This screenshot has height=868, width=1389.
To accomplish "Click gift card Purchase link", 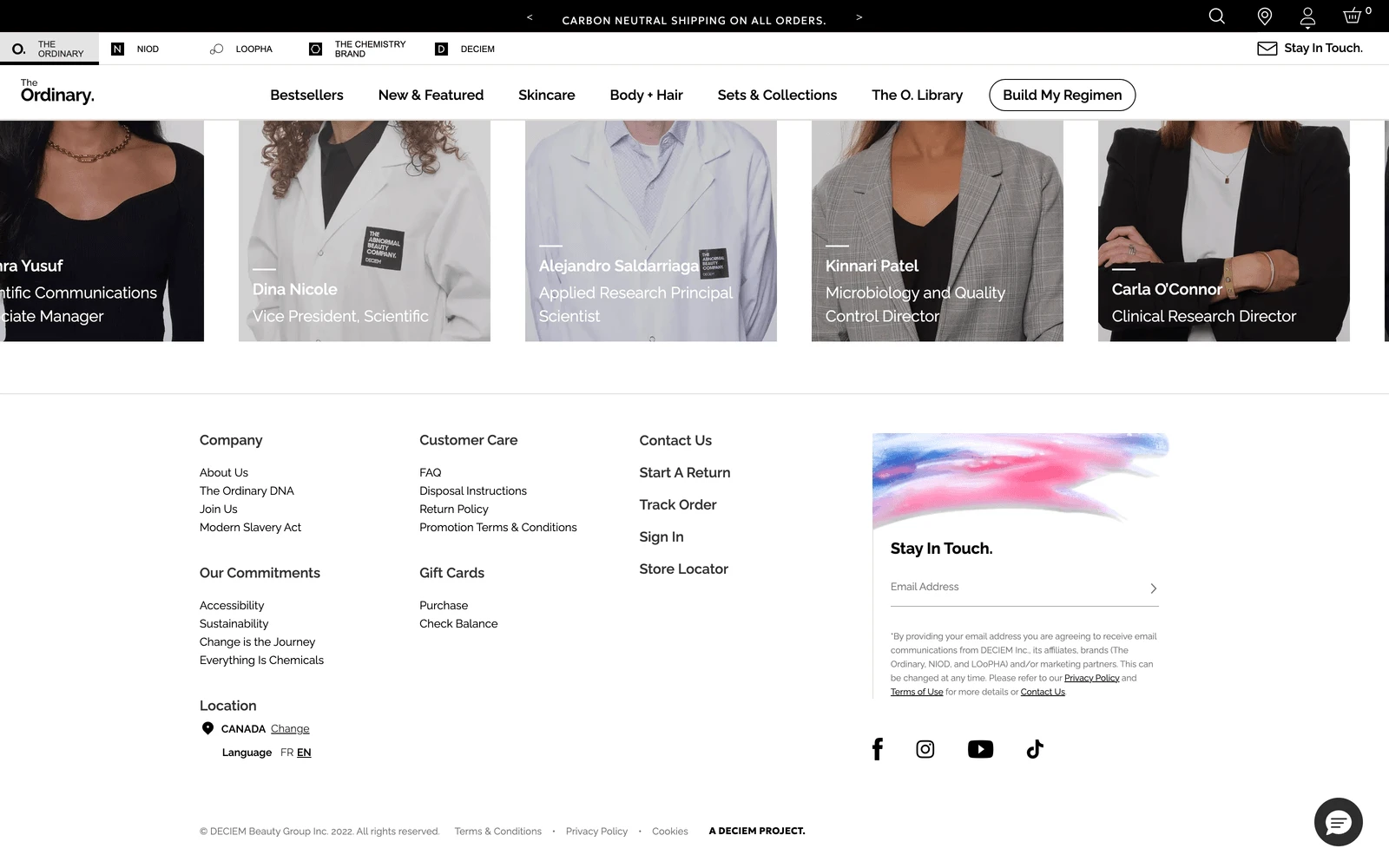I will tap(444, 606).
